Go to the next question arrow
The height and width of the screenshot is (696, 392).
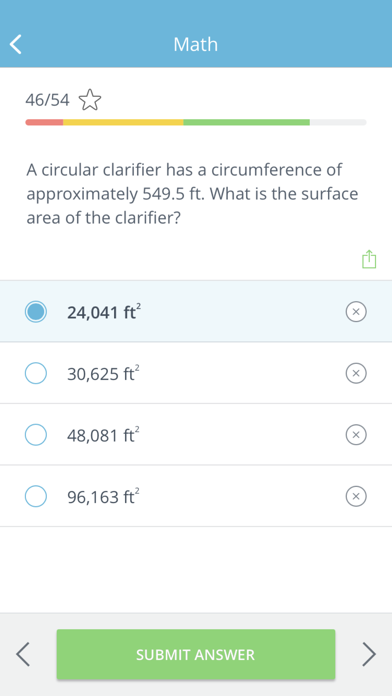click(x=368, y=654)
